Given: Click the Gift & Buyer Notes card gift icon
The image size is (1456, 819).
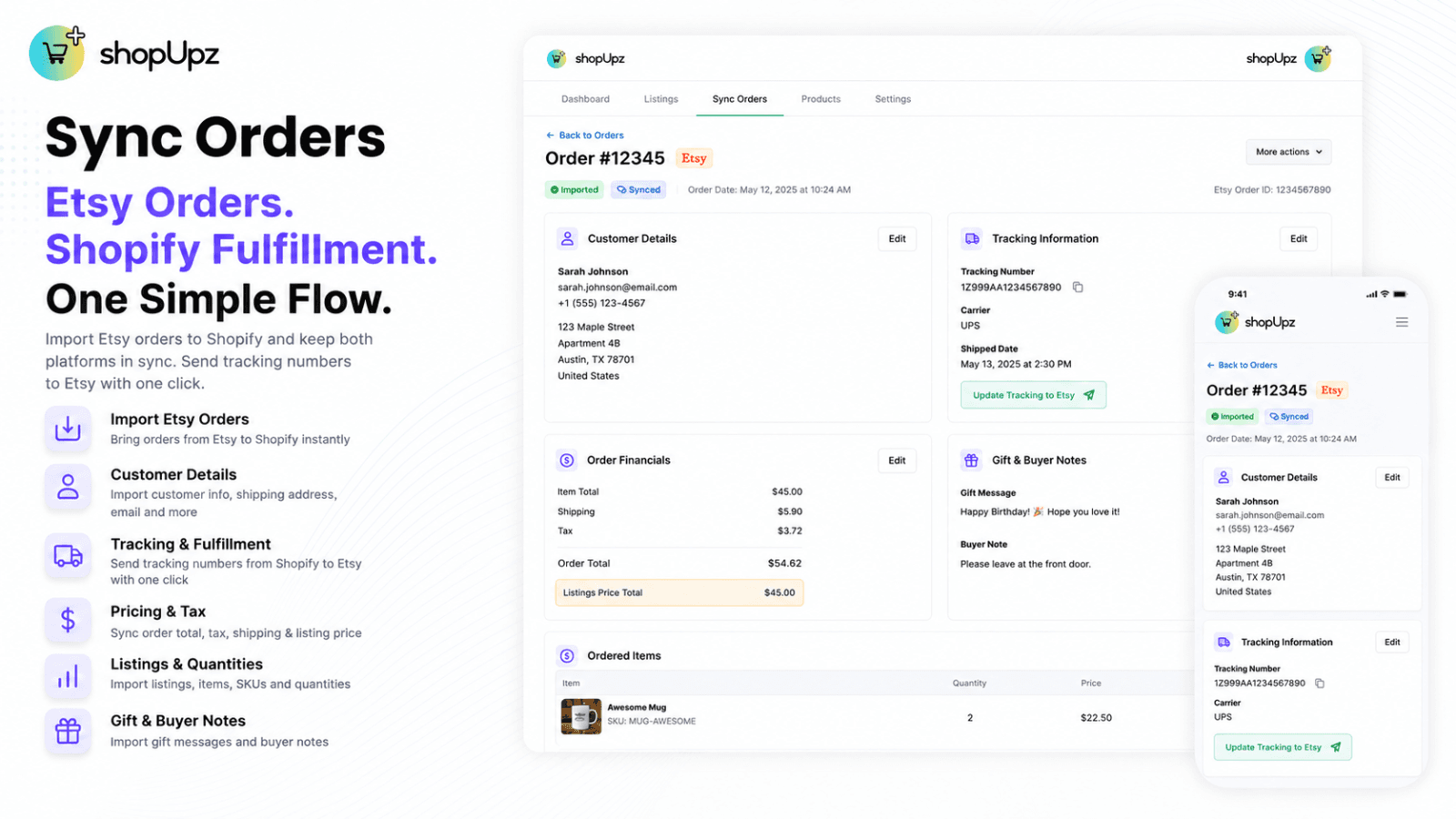Looking at the screenshot, I should click(971, 460).
